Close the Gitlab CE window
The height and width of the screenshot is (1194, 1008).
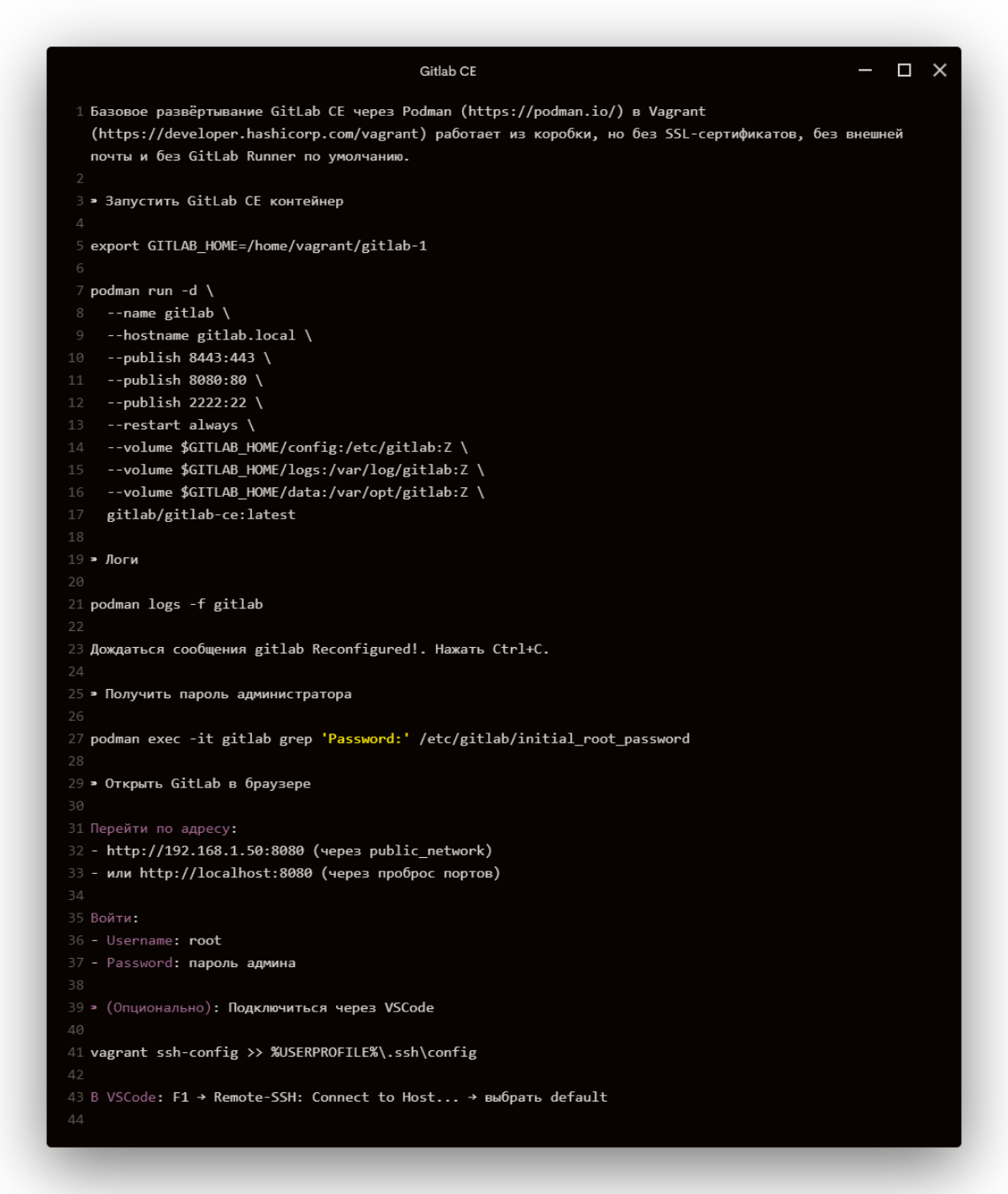(939, 71)
